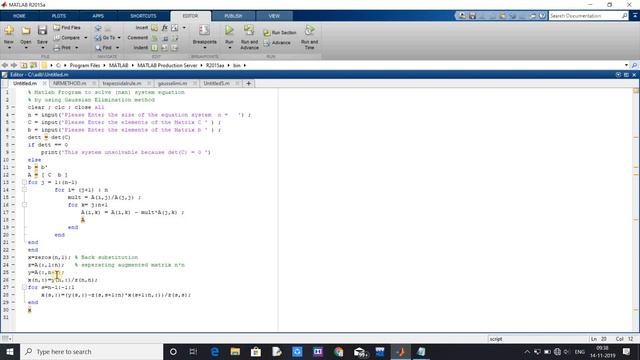Expand the Breakpoints dropdown arrow
The image size is (640, 360).
point(204,48)
